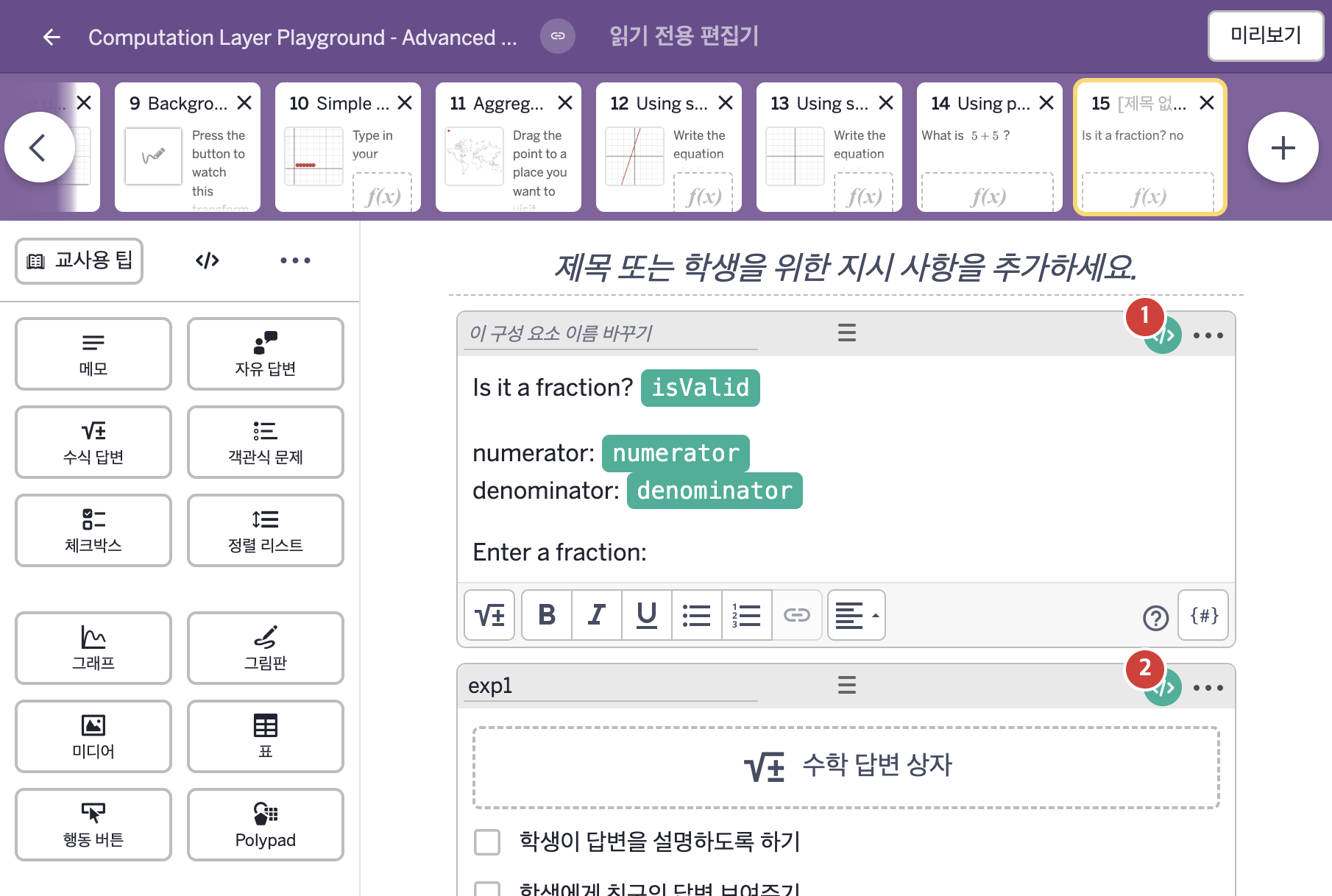Select screen 13 thumbnail card
Image resolution: width=1332 pixels, height=896 pixels.
(x=829, y=147)
